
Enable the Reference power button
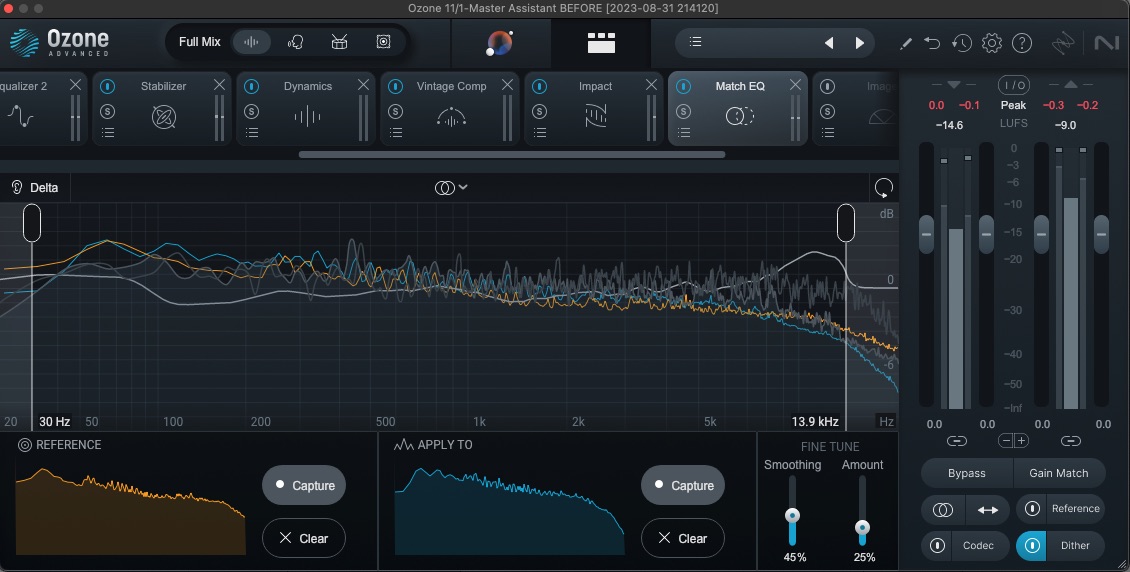pos(1031,509)
